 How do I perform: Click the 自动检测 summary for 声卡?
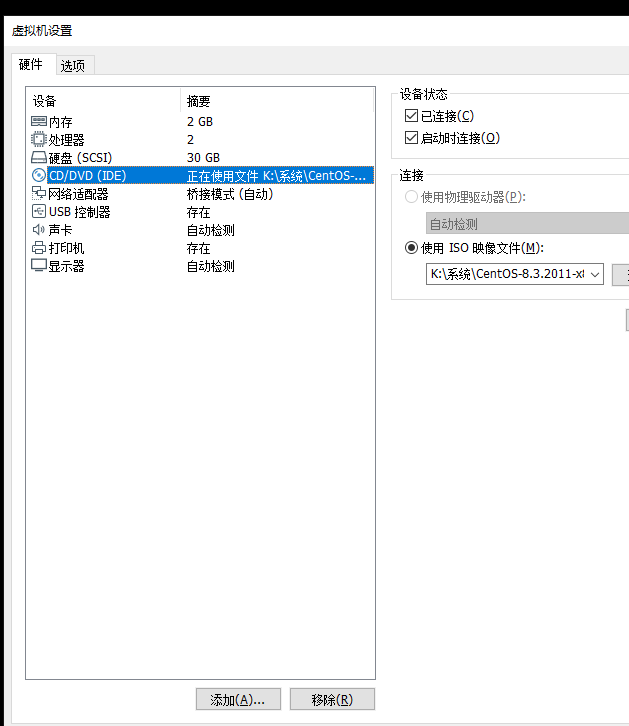(x=211, y=230)
